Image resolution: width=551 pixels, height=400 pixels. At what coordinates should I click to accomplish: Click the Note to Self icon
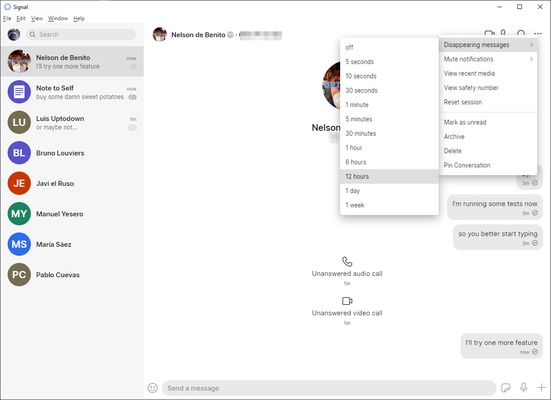[19, 92]
